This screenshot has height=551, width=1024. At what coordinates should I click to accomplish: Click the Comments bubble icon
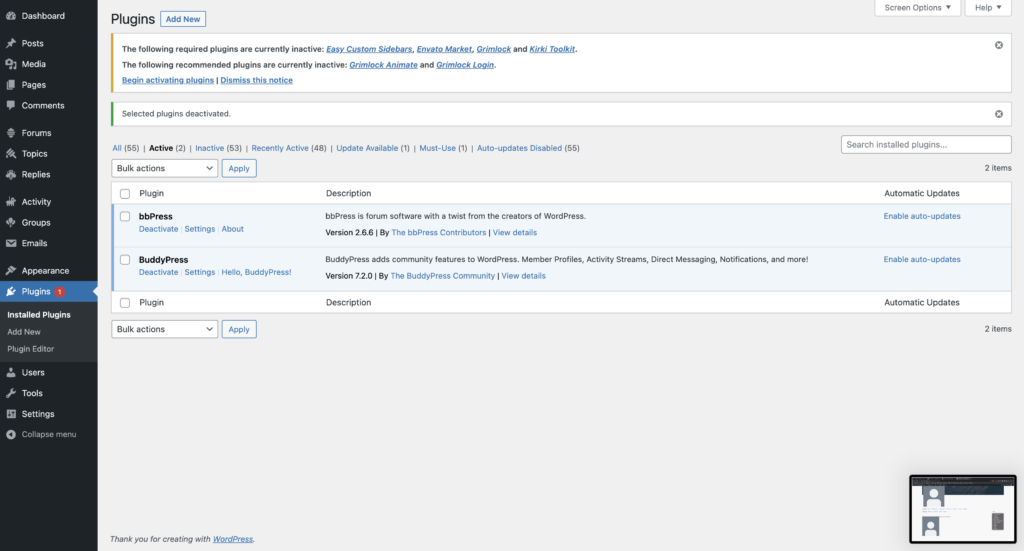pyautogui.click(x=11, y=105)
